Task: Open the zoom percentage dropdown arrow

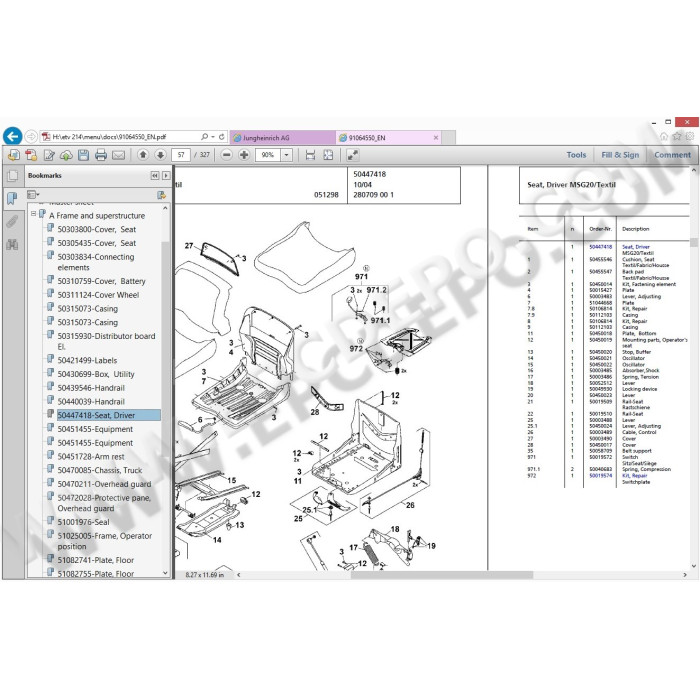Action: (x=286, y=155)
